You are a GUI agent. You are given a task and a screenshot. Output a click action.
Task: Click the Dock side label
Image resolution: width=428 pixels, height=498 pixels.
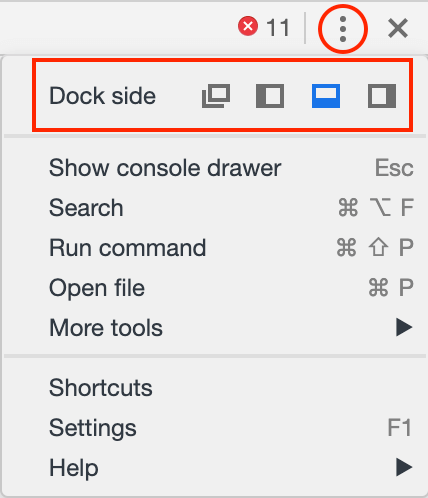(x=102, y=96)
